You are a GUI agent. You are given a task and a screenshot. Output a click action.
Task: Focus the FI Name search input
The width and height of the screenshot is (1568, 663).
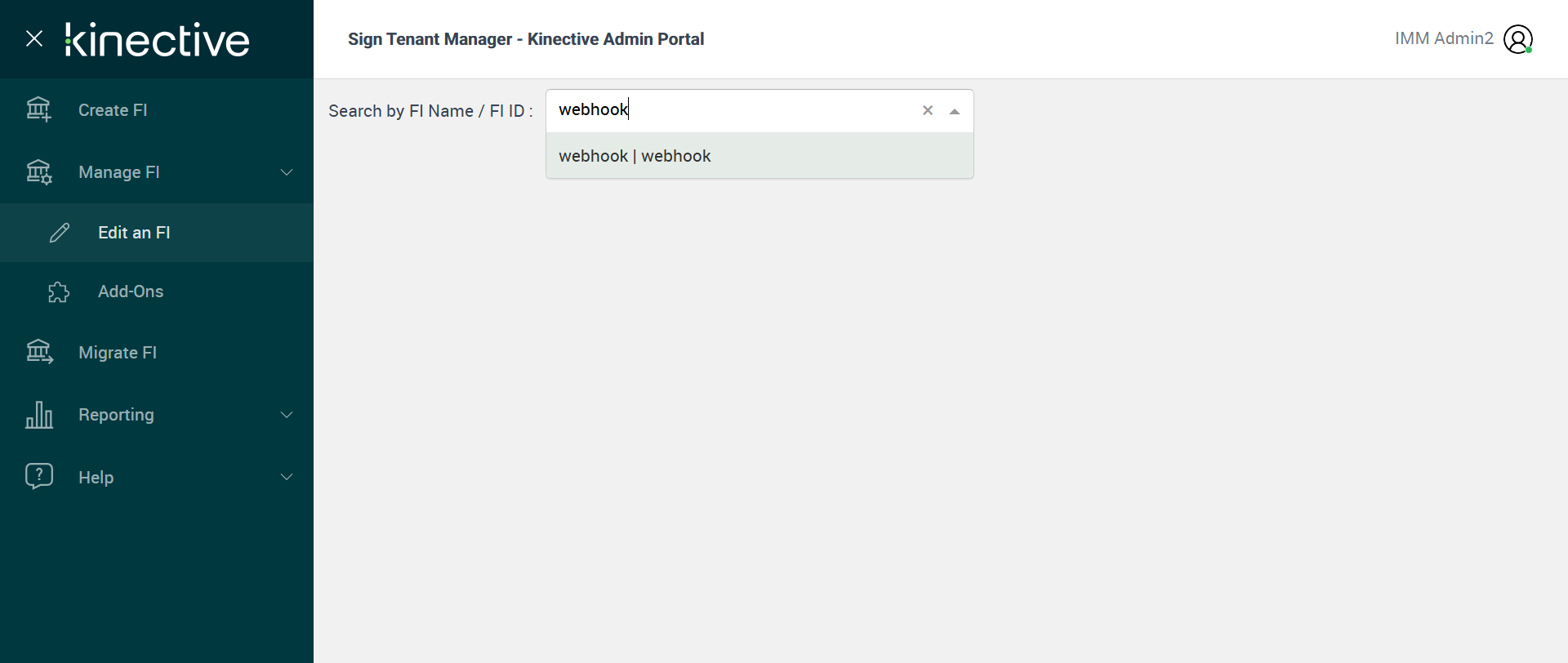735,110
